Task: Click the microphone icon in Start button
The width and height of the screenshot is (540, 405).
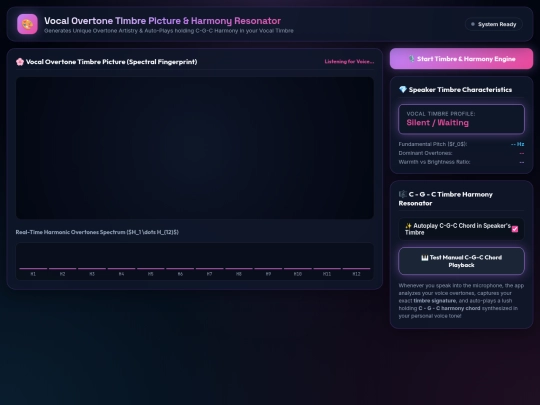Action: (411, 59)
